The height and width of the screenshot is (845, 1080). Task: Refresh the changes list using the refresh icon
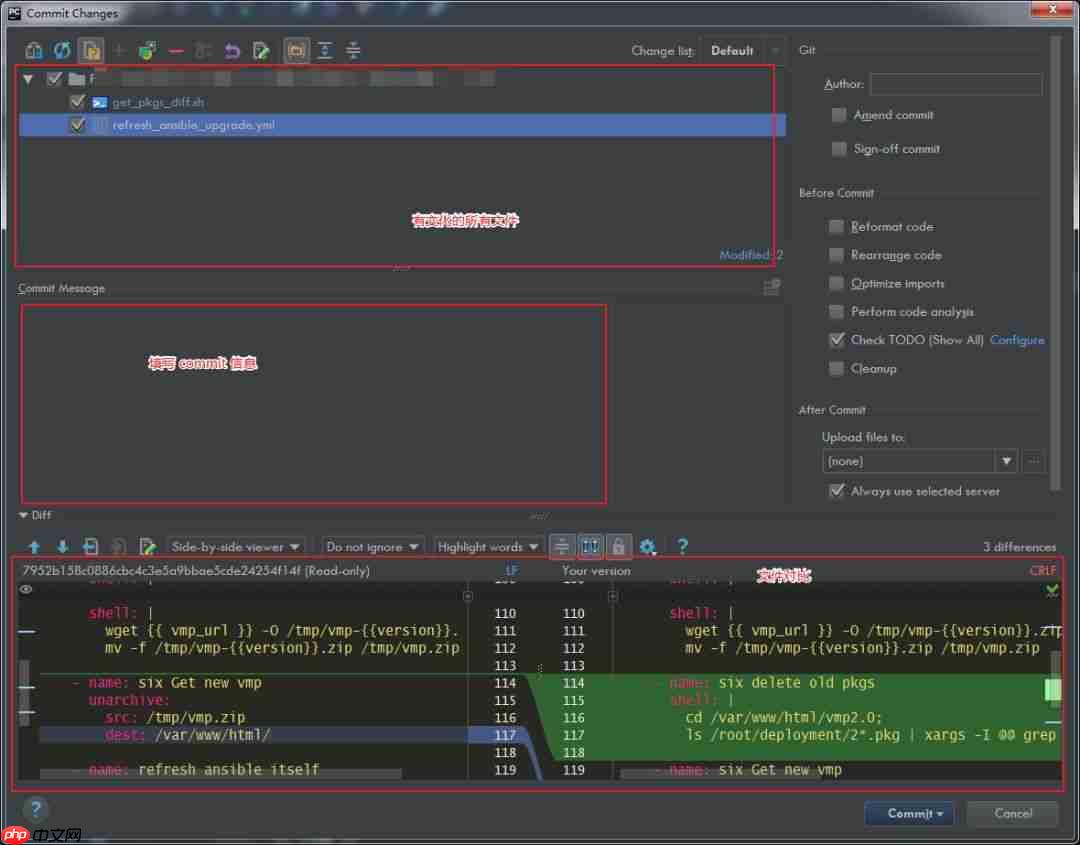(61, 50)
